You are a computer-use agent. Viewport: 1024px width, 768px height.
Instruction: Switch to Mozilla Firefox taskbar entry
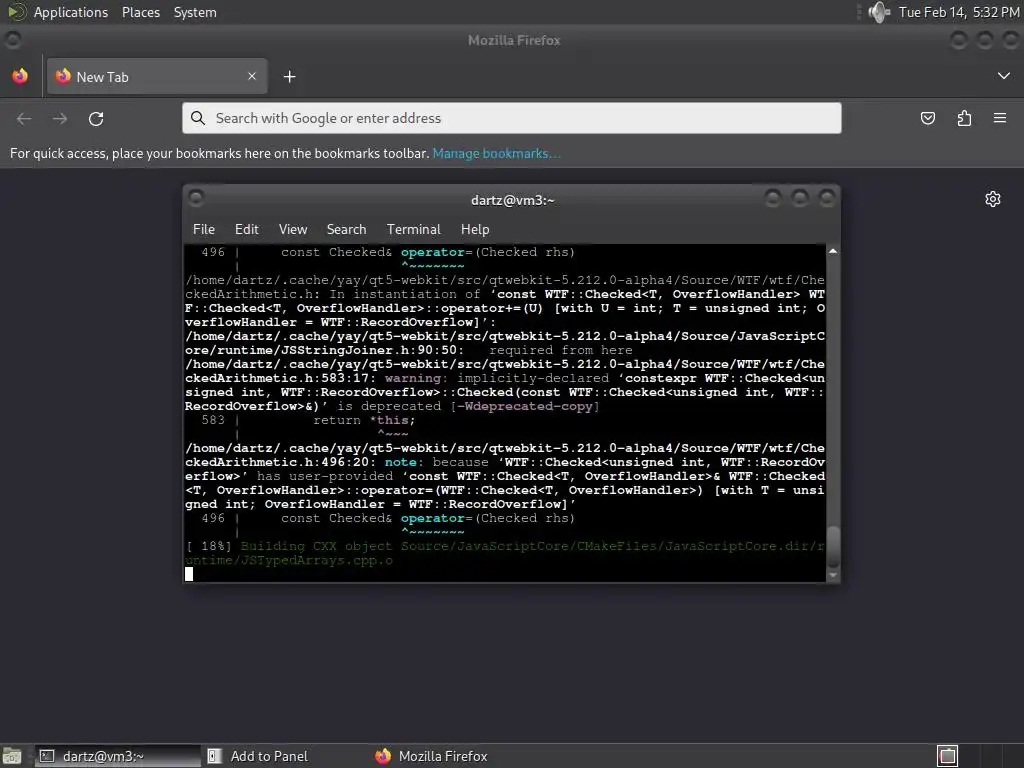[431, 756]
